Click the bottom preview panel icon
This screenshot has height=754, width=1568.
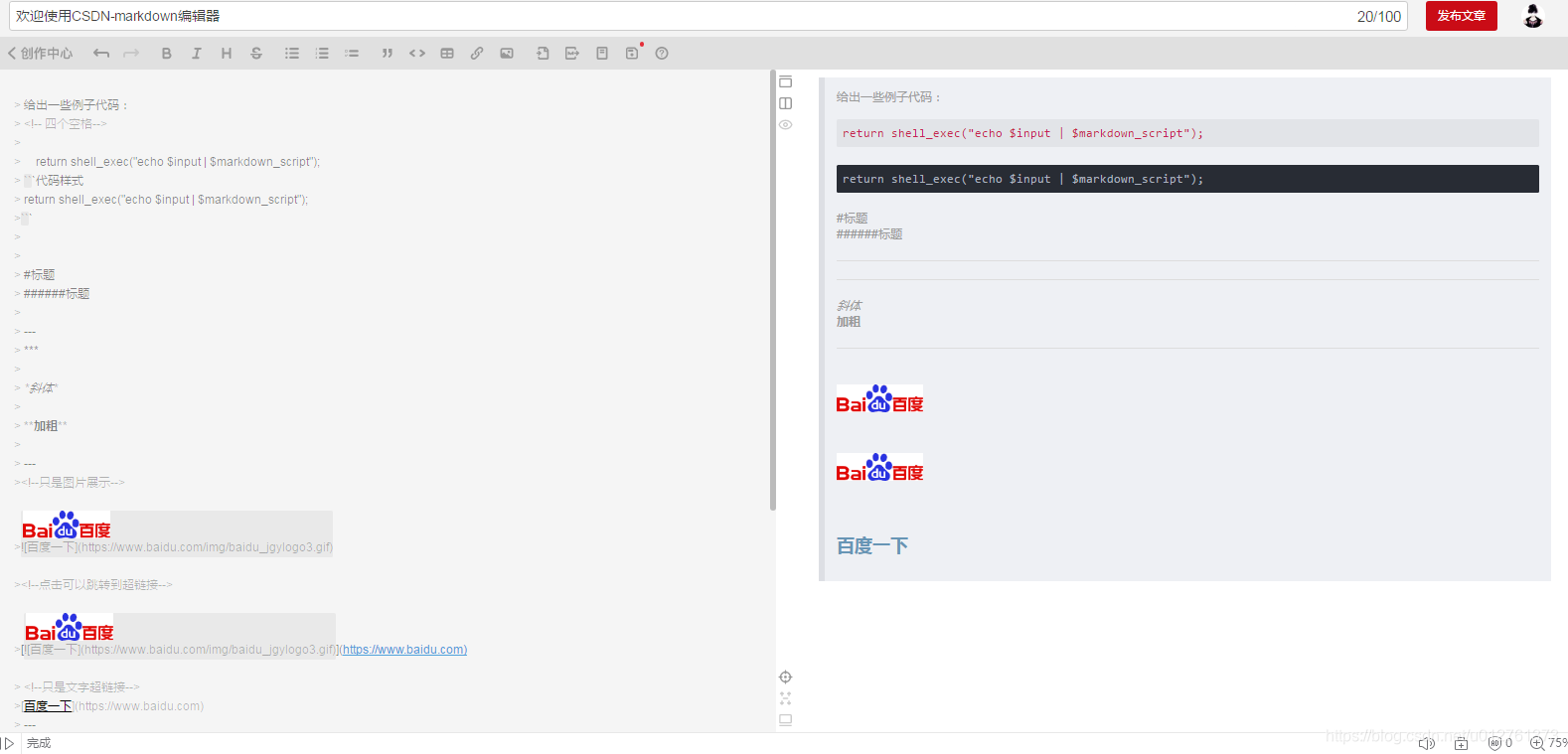[x=786, y=720]
